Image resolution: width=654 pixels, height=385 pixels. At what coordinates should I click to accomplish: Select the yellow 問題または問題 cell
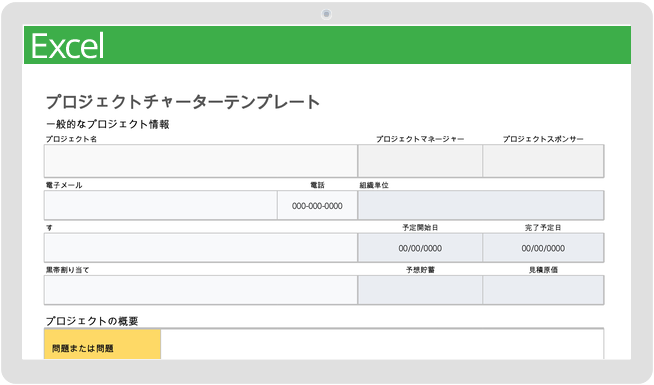(x=102, y=345)
